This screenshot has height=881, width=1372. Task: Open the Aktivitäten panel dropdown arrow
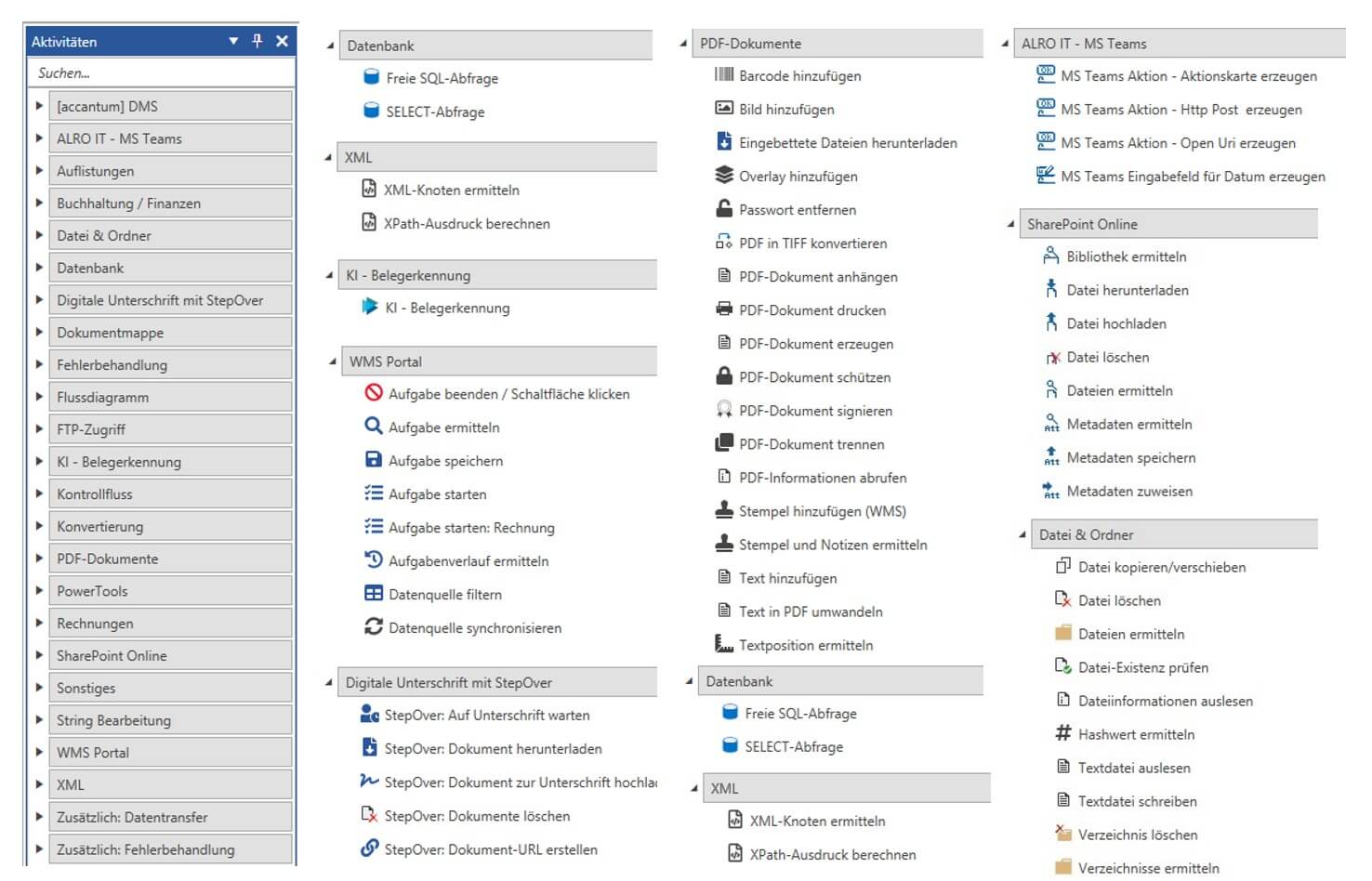233,41
